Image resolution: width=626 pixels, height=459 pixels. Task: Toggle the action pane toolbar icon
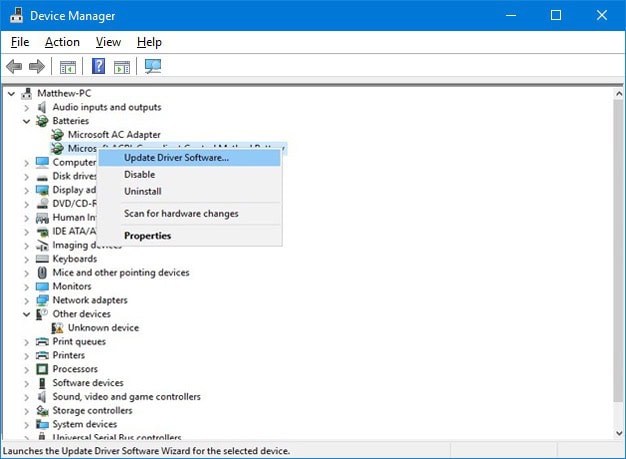(122, 67)
